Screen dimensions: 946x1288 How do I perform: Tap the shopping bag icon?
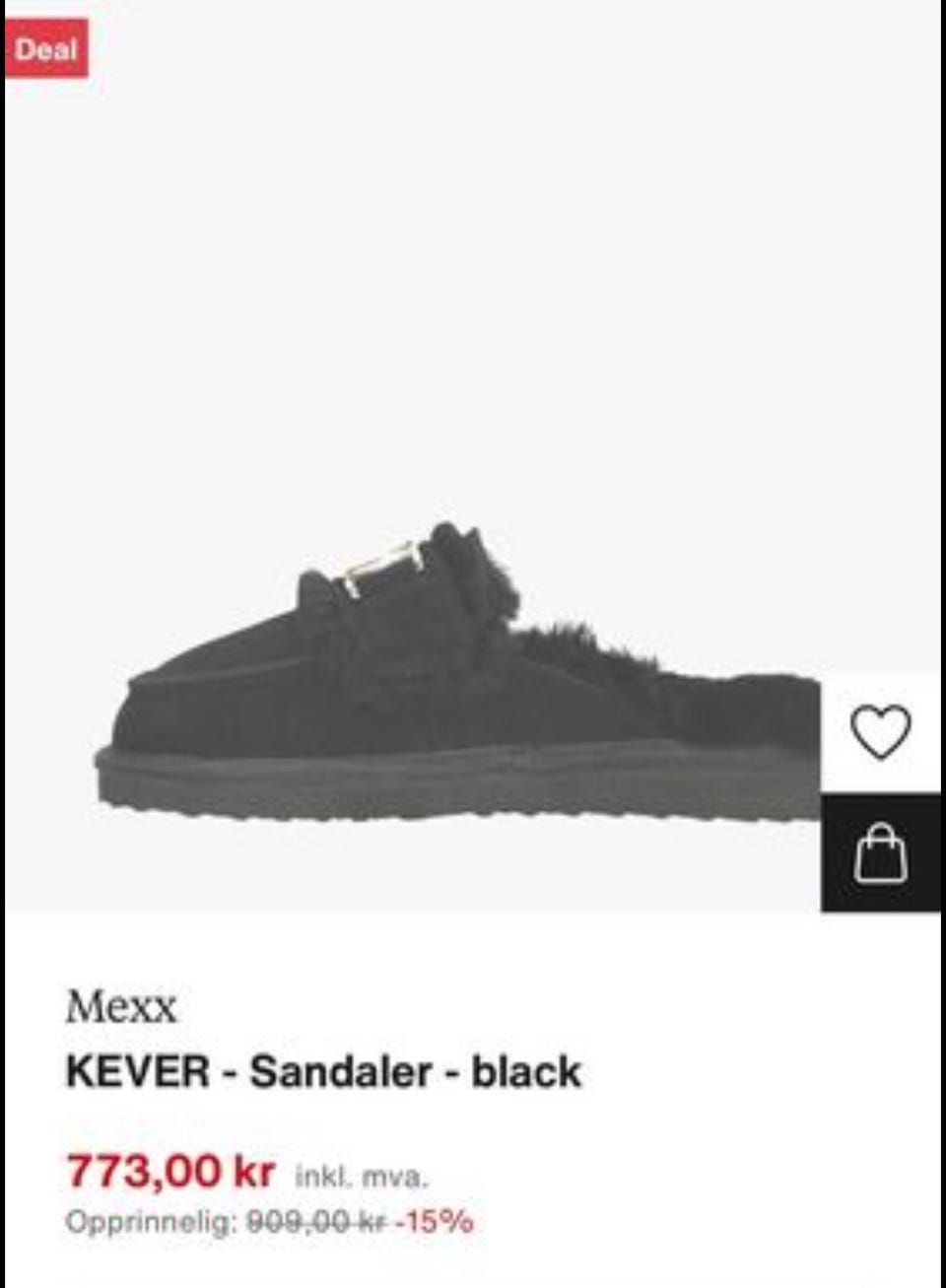pos(880,853)
